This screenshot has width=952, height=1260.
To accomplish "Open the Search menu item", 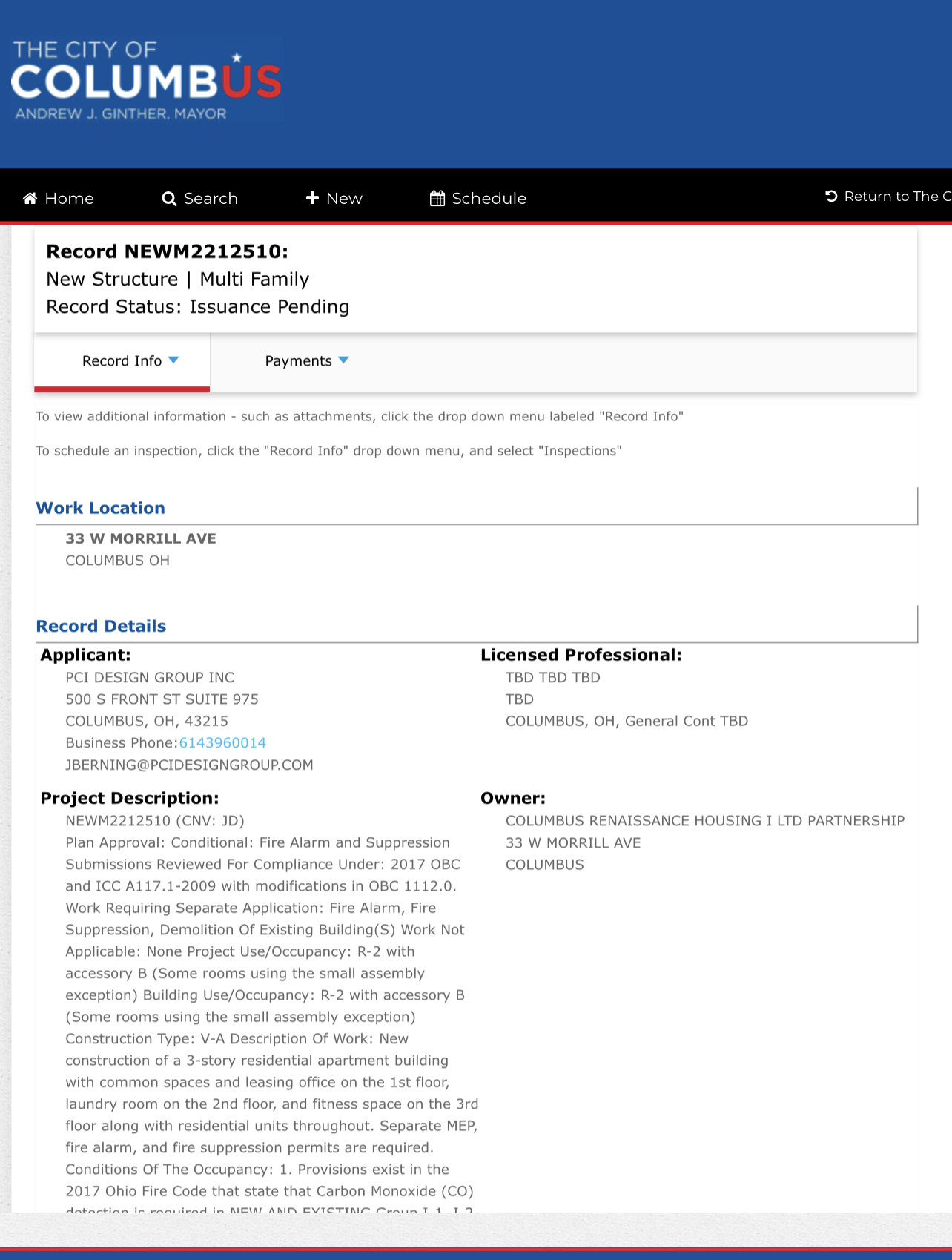I will click(x=200, y=198).
